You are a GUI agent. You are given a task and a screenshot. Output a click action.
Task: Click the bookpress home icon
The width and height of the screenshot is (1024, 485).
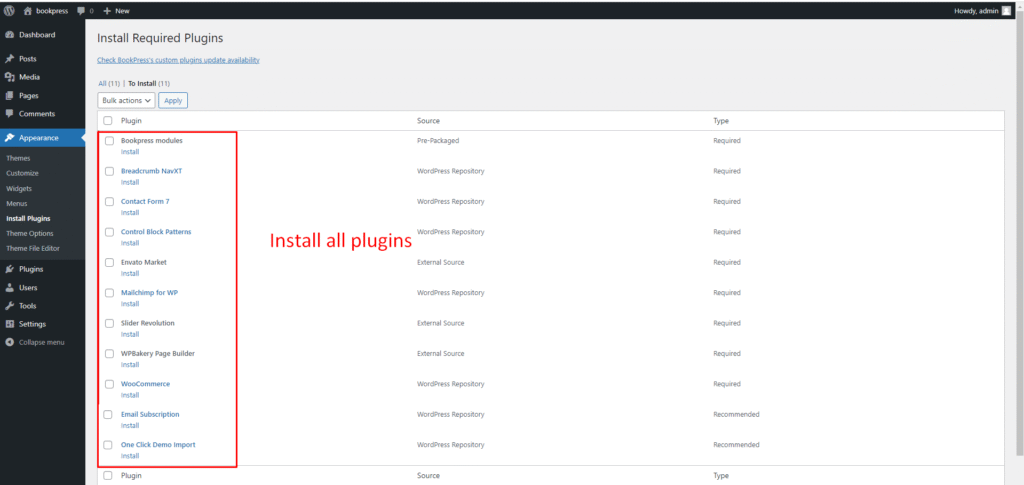click(x=27, y=10)
